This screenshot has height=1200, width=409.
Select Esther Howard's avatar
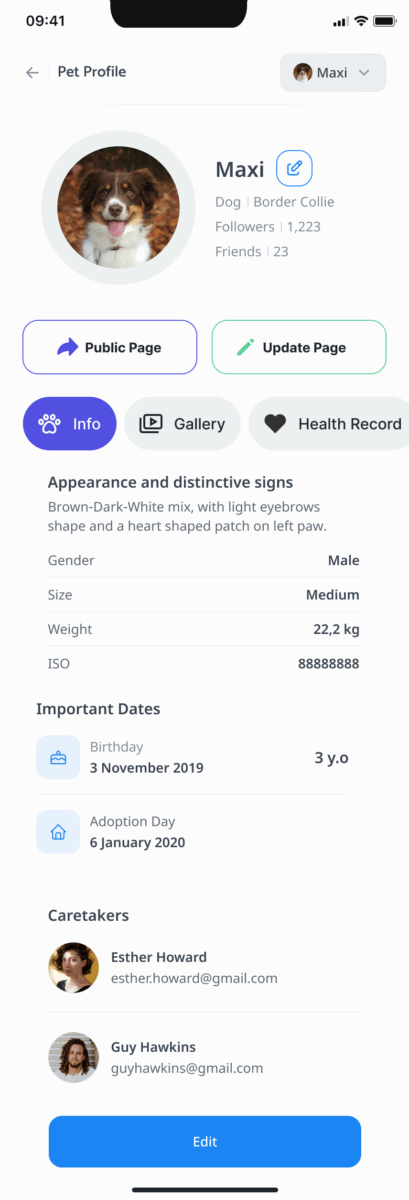pos(74,967)
